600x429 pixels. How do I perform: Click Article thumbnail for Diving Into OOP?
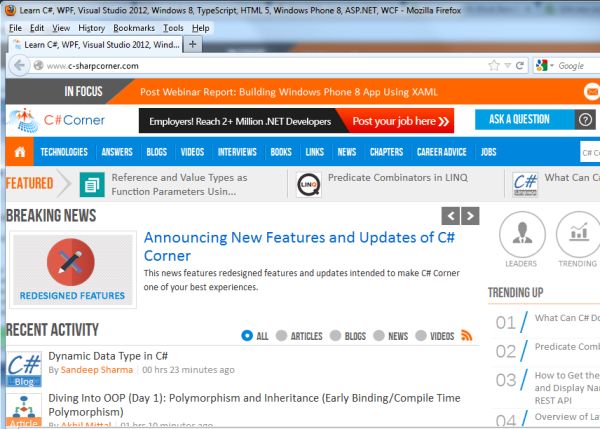pyautogui.click(x=24, y=410)
